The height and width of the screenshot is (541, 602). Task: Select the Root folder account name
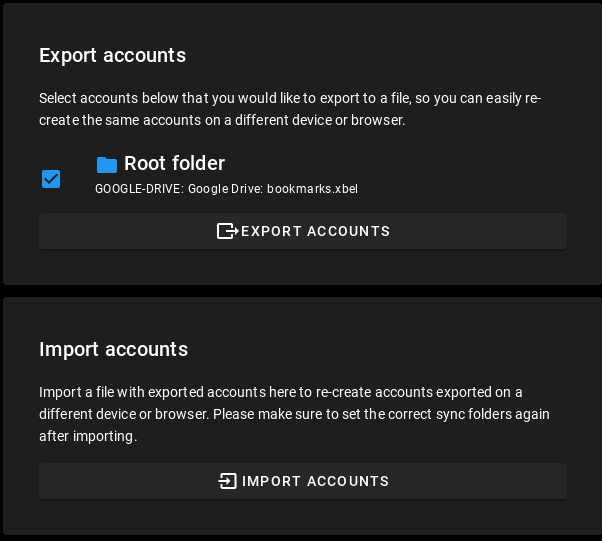(x=174, y=164)
